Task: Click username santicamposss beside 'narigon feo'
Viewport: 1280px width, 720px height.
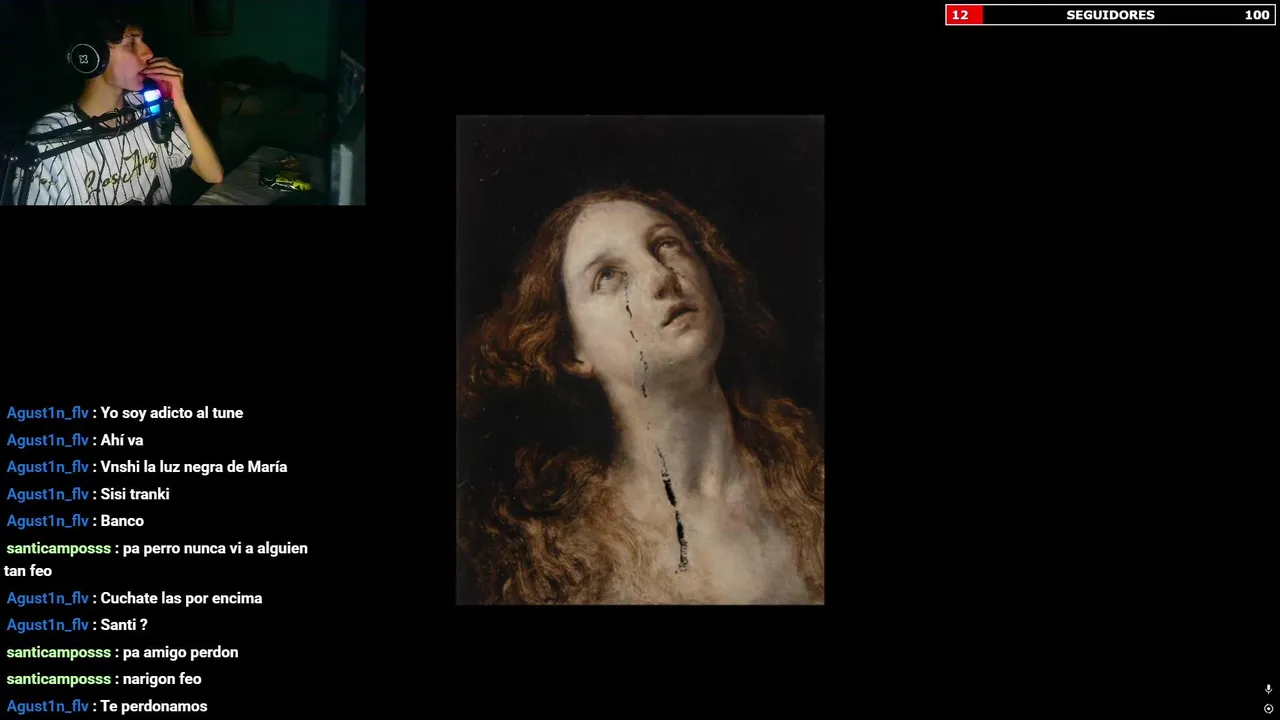Action: [x=58, y=679]
